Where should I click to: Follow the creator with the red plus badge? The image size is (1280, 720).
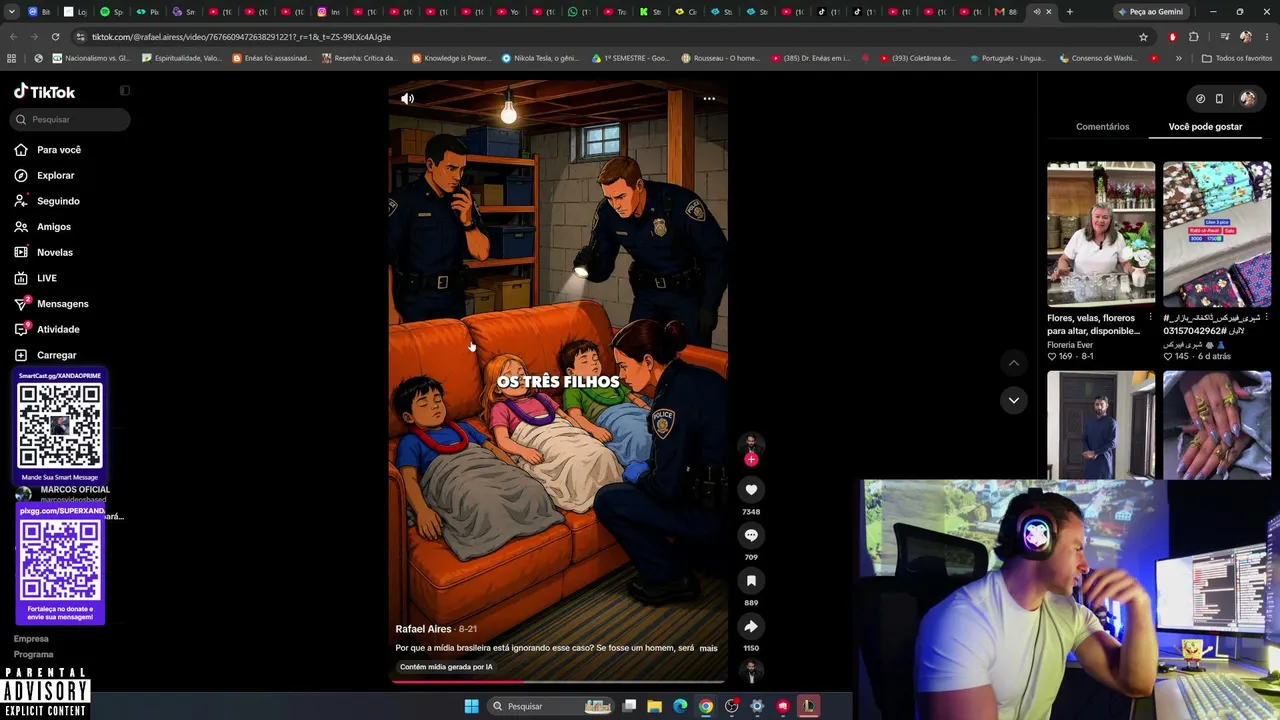(x=751, y=459)
